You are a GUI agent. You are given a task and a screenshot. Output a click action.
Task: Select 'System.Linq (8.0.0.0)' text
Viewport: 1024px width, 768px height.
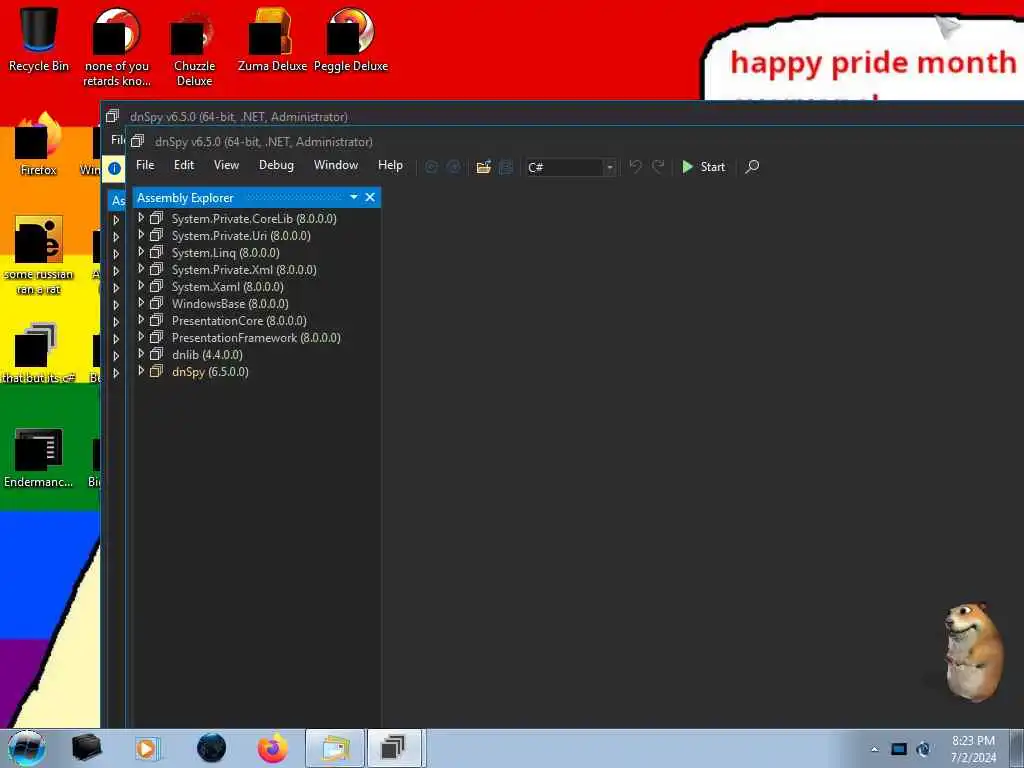tap(225, 253)
